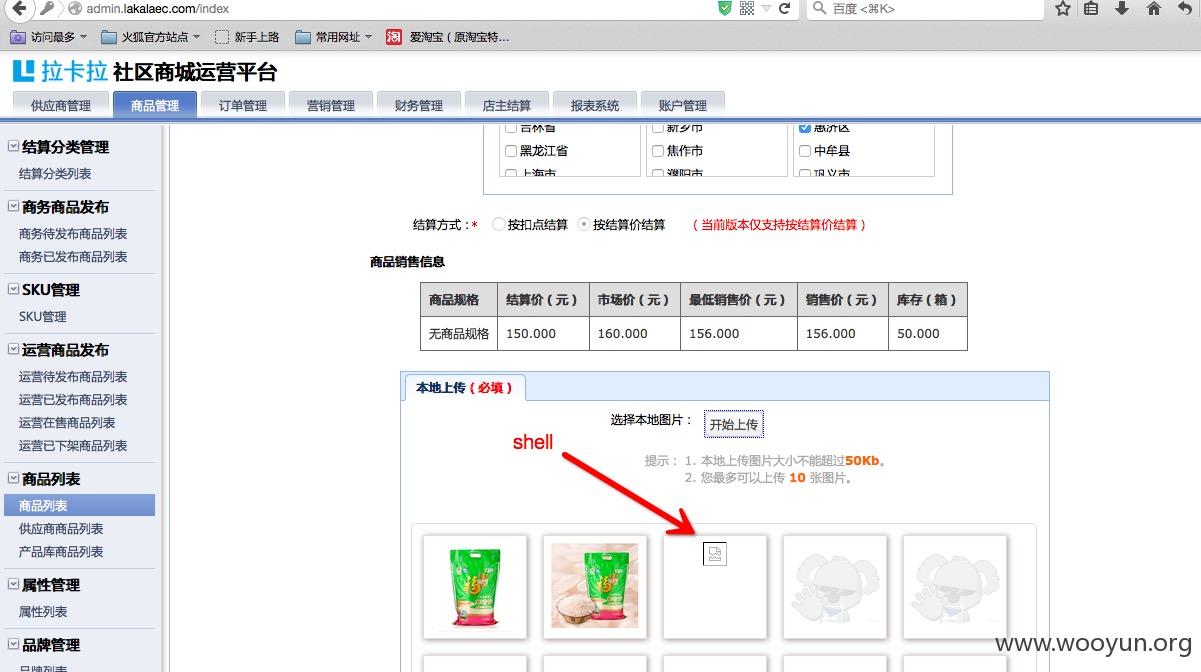Open the 访问最多 bookmark folder
This screenshot has width=1201, height=672.
tap(48, 37)
